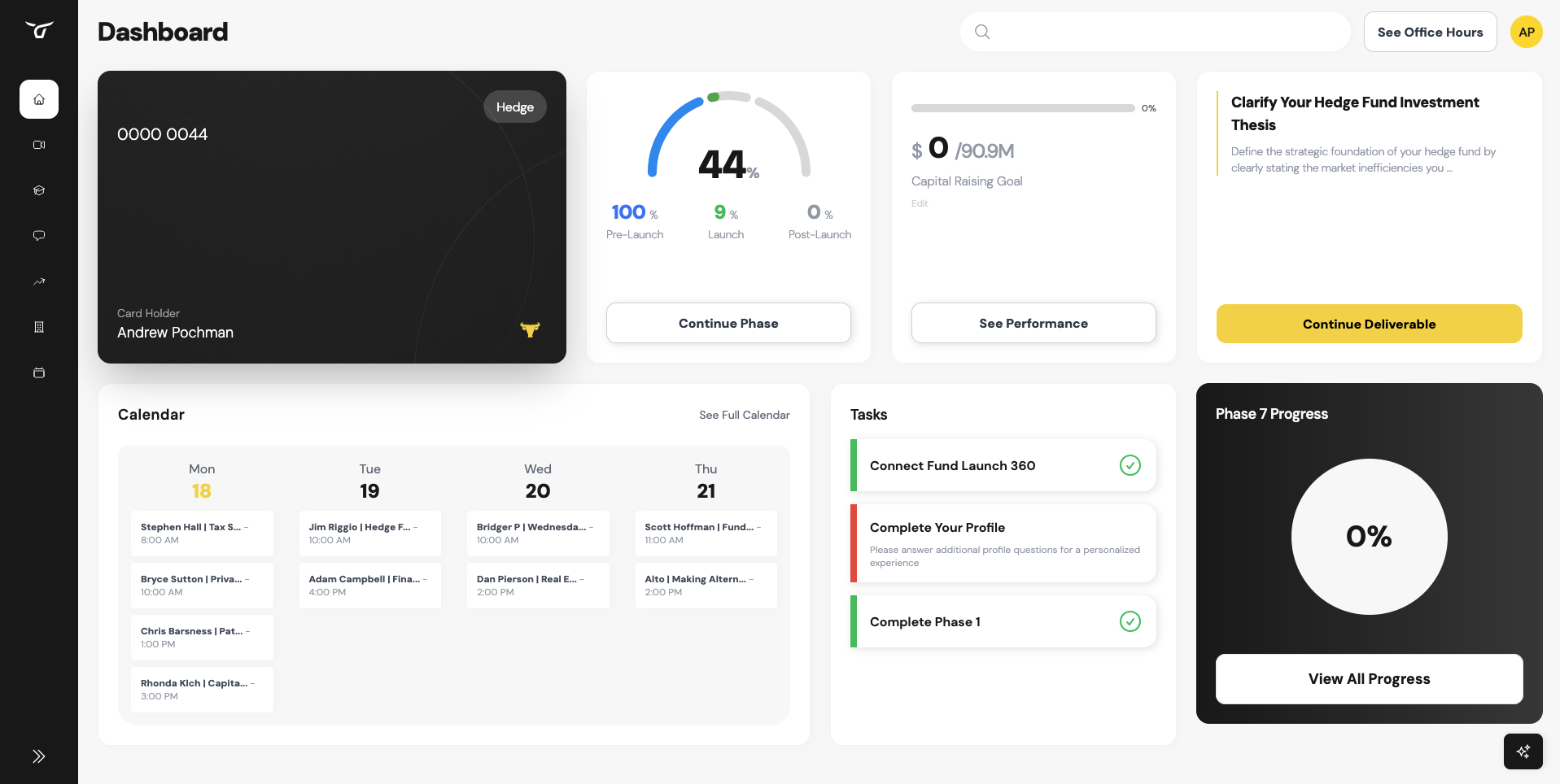Click the Continue Phase button
This screenshot has width=1560, height=784.
[728, 324]
